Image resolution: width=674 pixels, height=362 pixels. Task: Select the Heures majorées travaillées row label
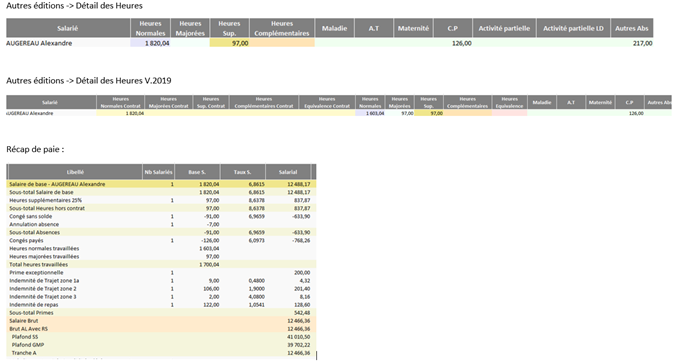pos(44,257)
